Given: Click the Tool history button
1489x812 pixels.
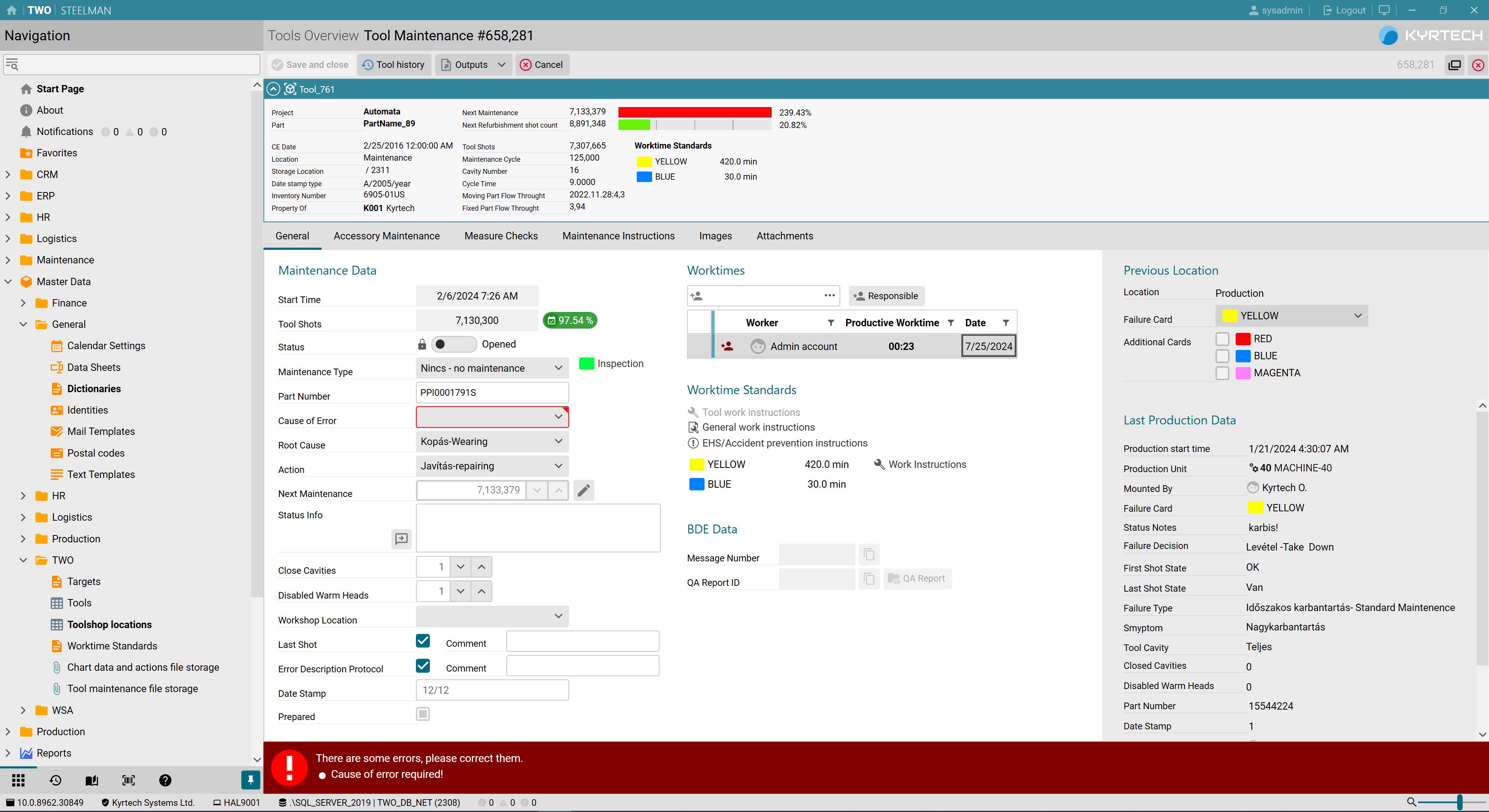Looking at the screenshot, I should (394, 65).
